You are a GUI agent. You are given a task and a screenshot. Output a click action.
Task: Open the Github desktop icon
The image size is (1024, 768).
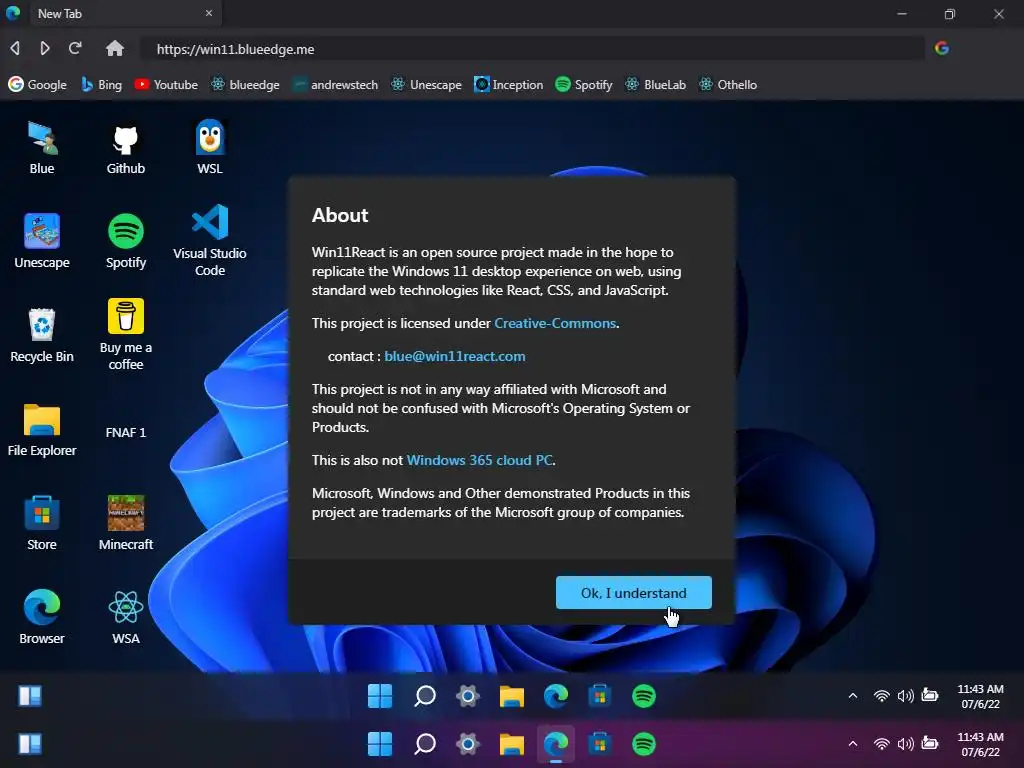pyautogui.click(x=125, y=147)
